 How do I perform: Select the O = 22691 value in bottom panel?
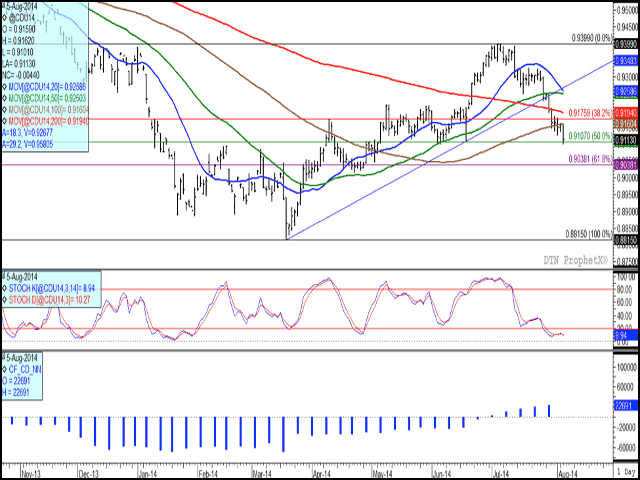click(x=16, y=381)
